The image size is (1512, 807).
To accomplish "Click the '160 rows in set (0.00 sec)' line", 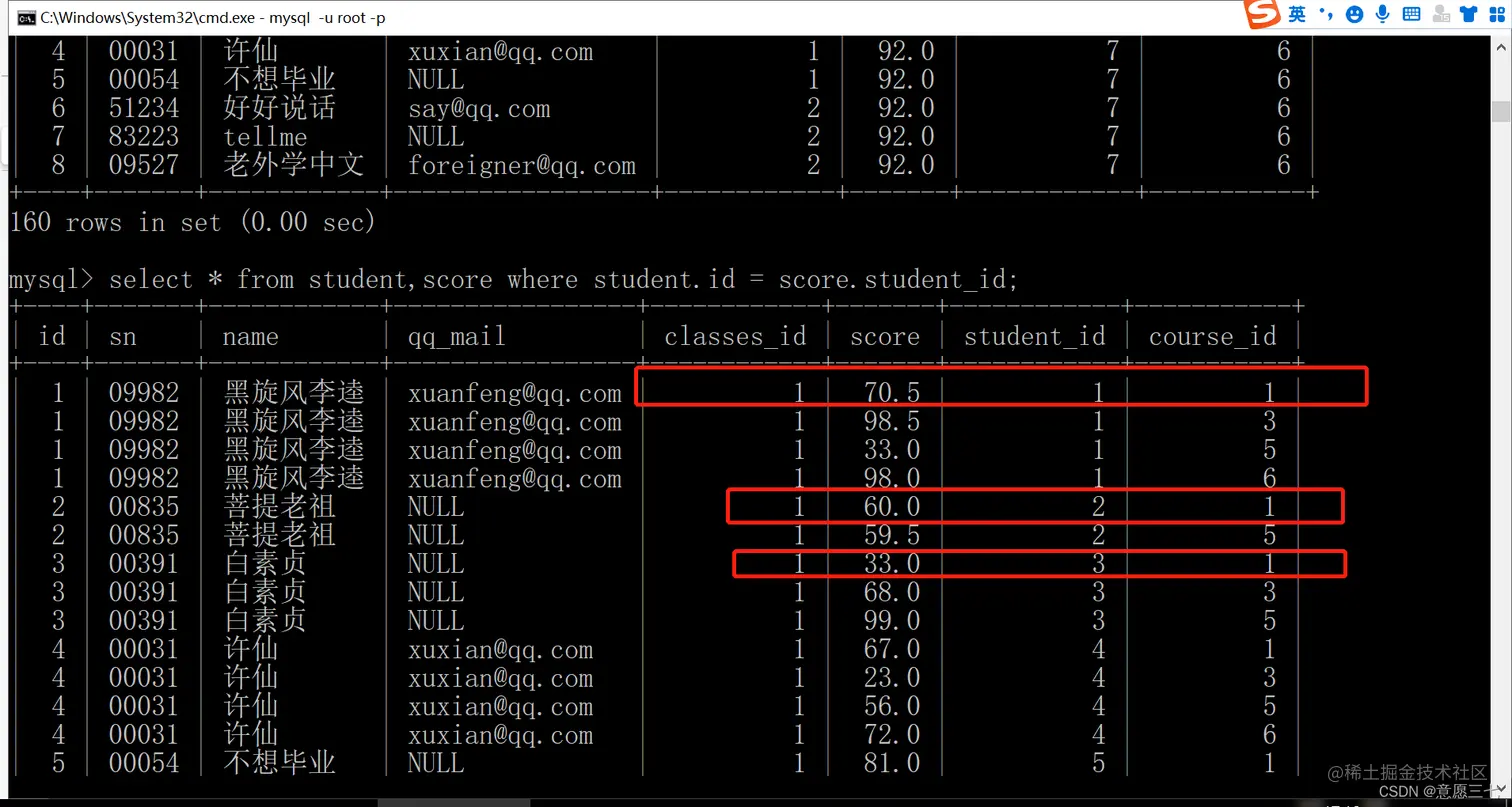I will tap(192, 222).
